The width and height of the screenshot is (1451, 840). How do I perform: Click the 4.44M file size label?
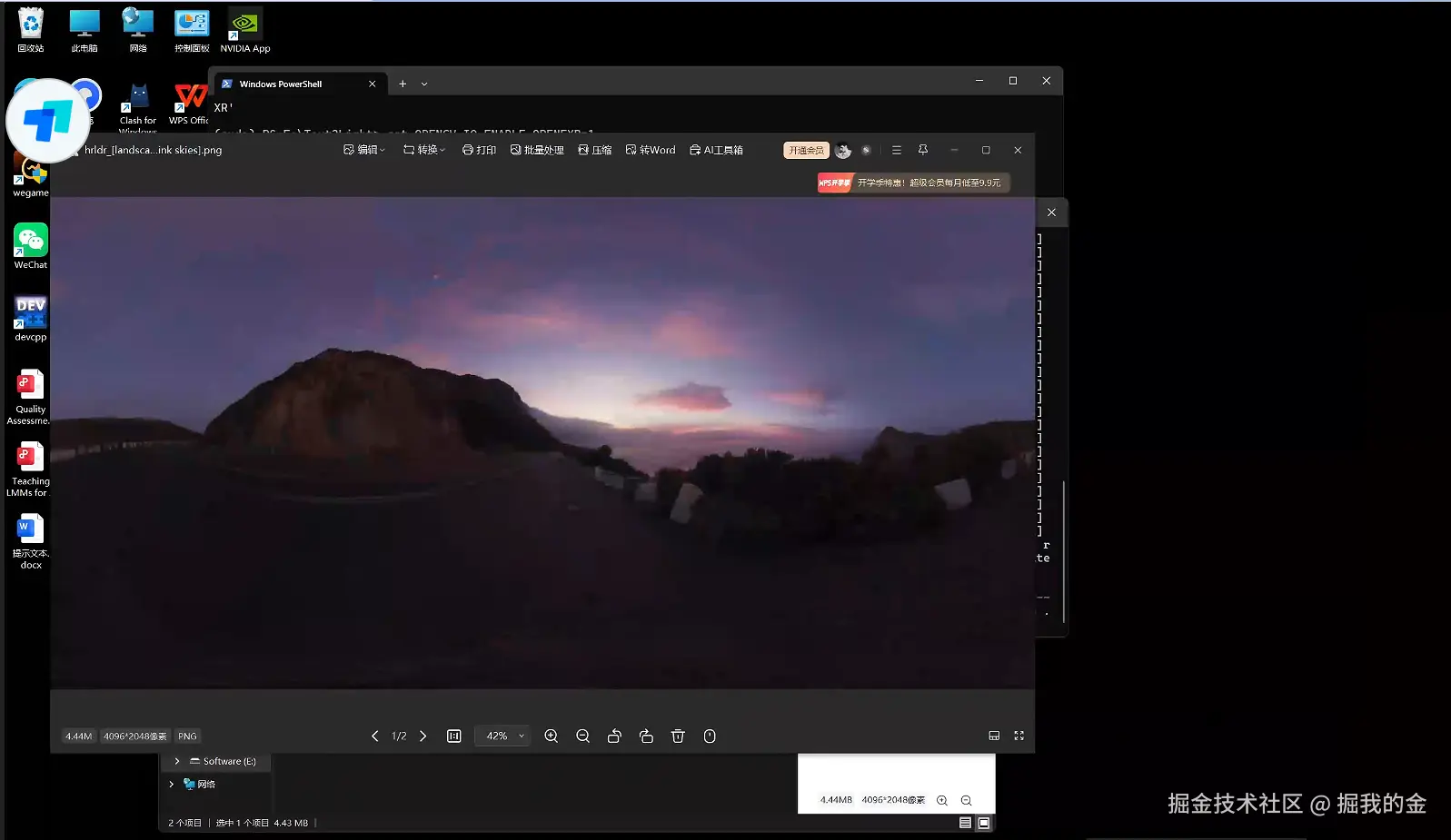pos(79,736)
